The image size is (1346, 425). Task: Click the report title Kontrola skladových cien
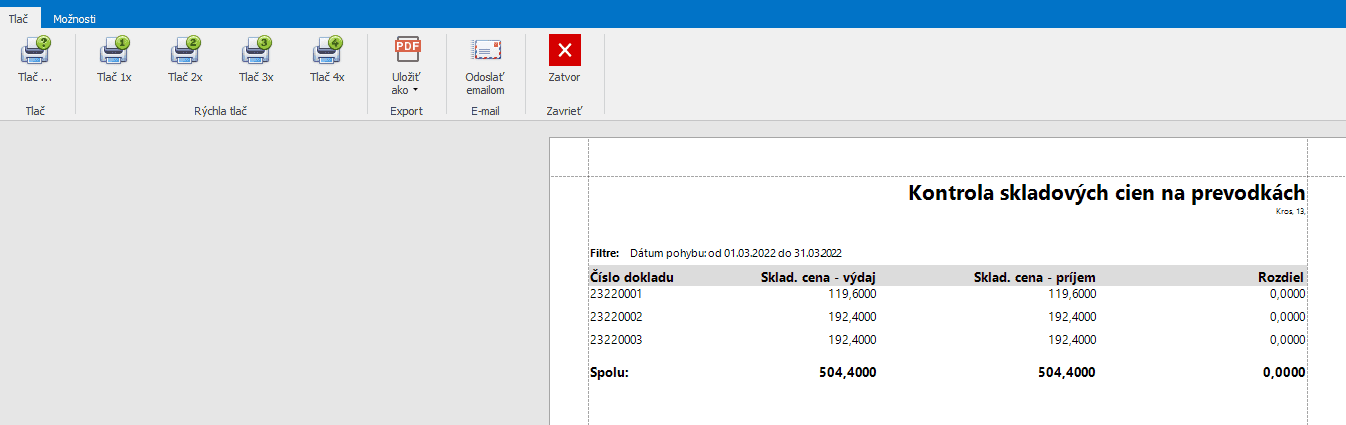coord(1106,193)
